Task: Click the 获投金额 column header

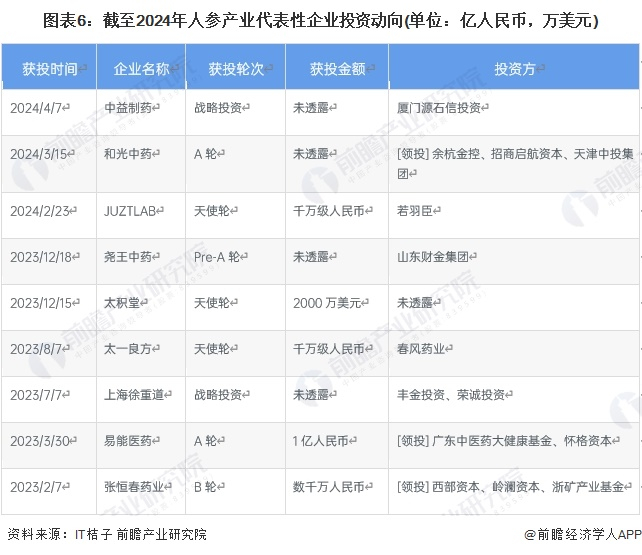Action: (x=337, y=67)
